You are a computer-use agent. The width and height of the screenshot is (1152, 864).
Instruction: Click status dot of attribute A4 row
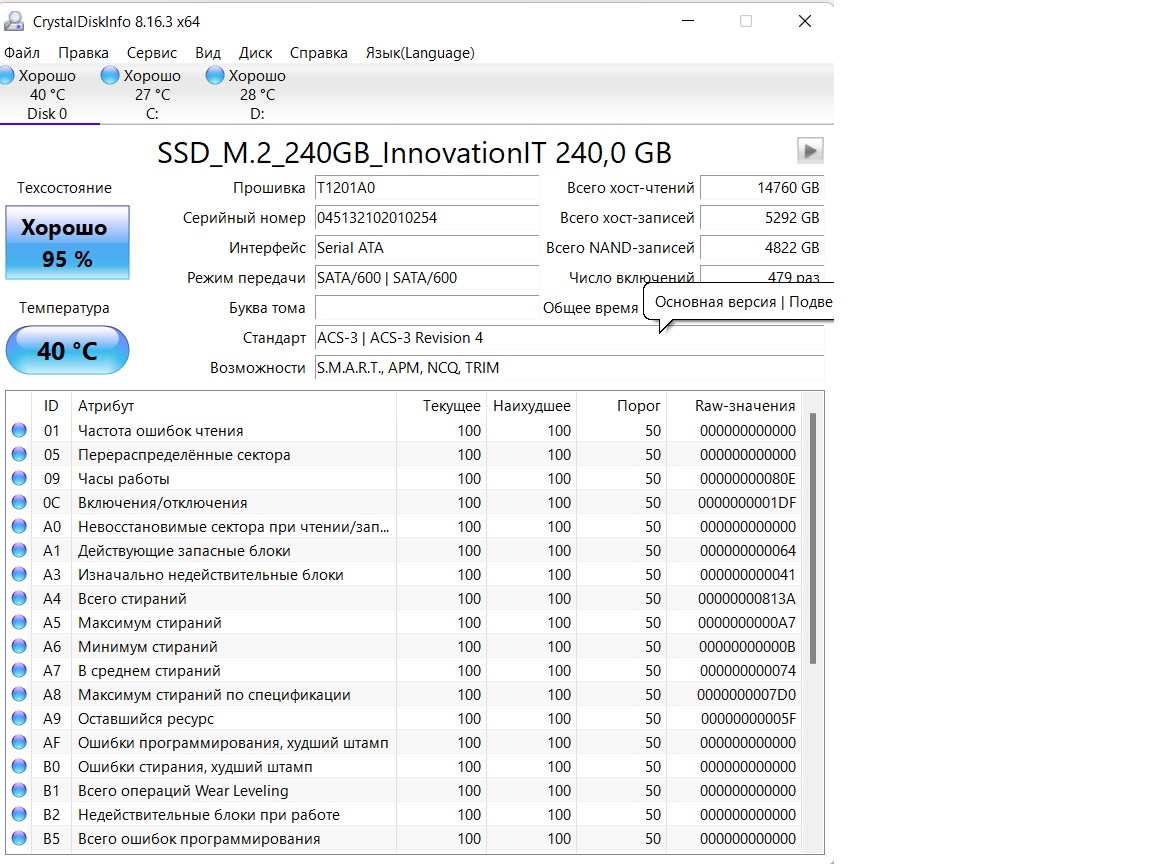click(x=19, y=598)
